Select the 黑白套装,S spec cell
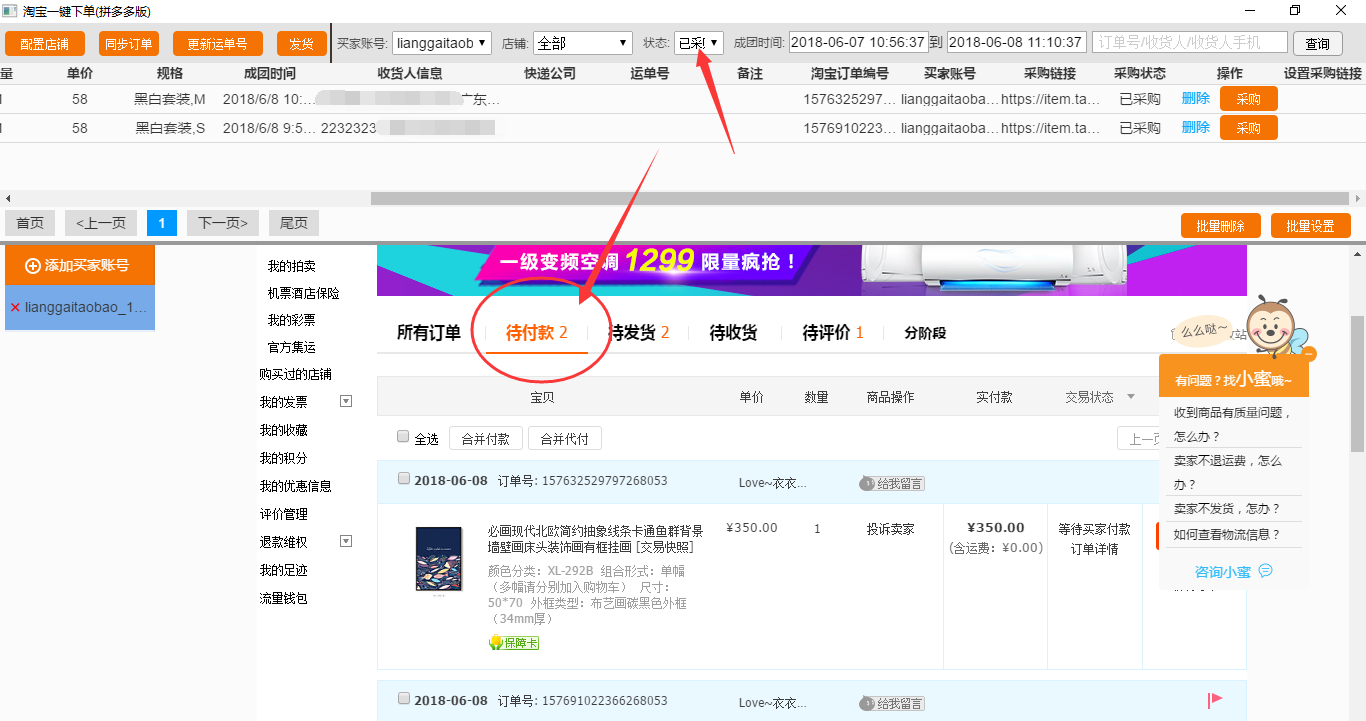This screenshot has width=1366, height=721. (170, 128)
